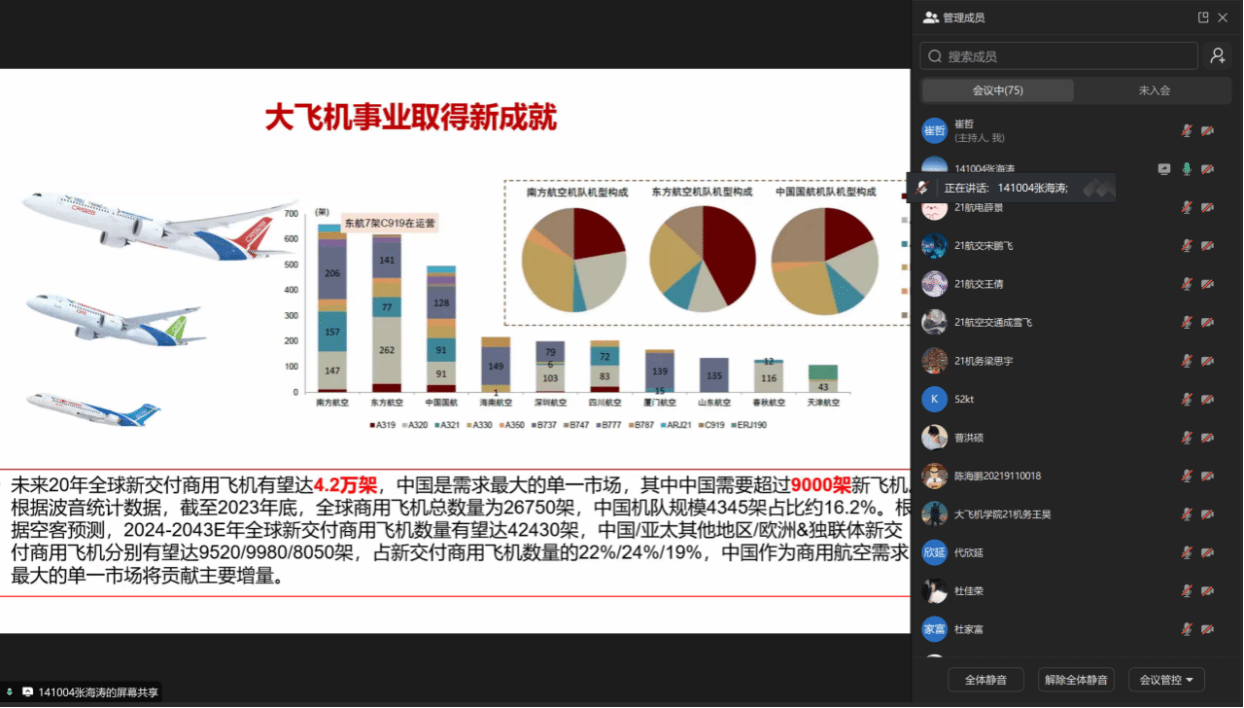Click the invite member icon beside search
Screen dimensions: 1244x708
[x=1217, y=56]
